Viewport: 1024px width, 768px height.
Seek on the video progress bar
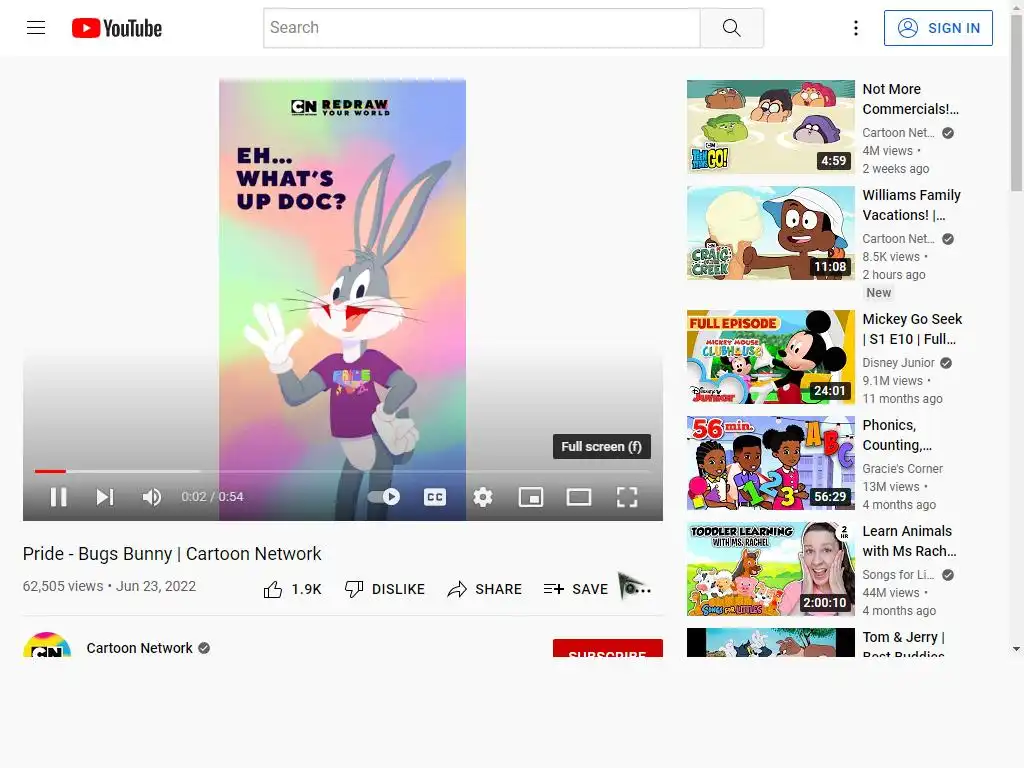pos(342,471)
